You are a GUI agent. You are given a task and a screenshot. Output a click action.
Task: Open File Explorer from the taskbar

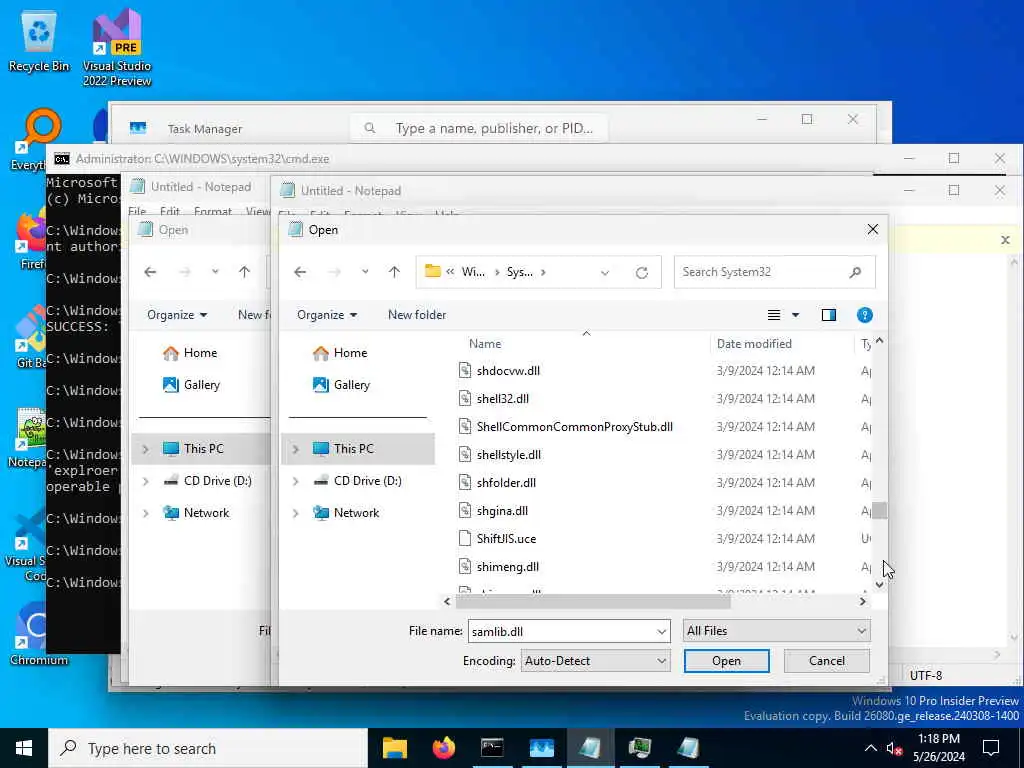click(394, 748)
